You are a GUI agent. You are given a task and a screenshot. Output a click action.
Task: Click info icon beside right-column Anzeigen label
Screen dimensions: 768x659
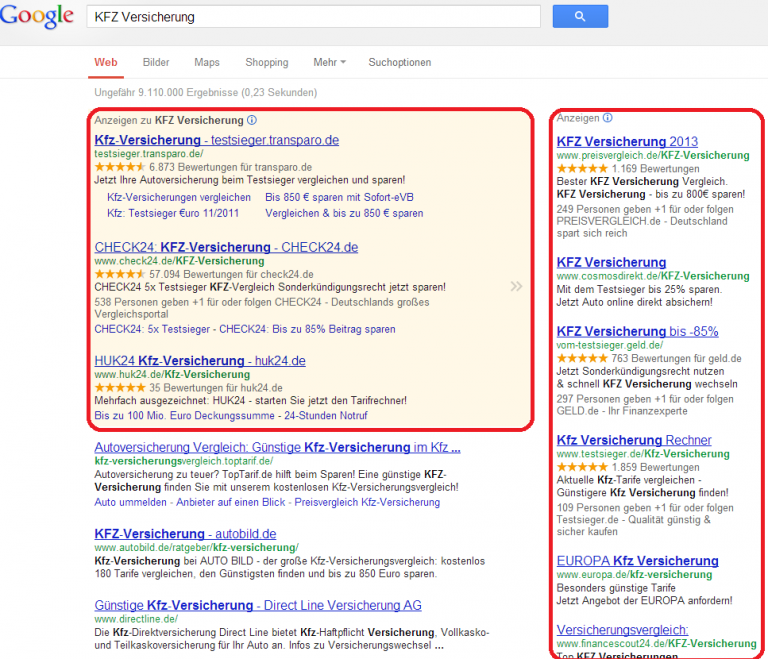608,118
